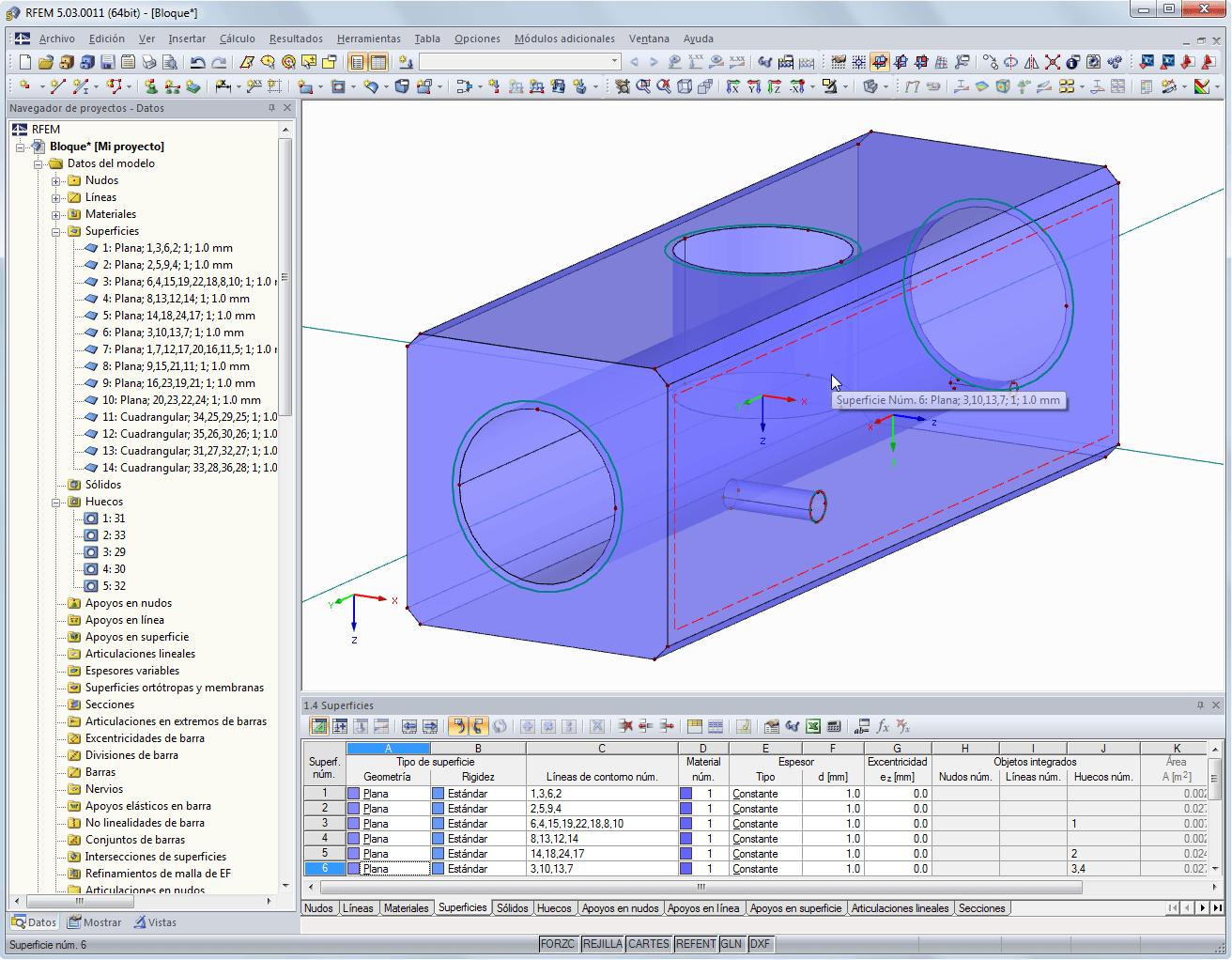Click the printer icon to print the model
Viewport: 1232px width, 960px height.
(x=148, y=62)
